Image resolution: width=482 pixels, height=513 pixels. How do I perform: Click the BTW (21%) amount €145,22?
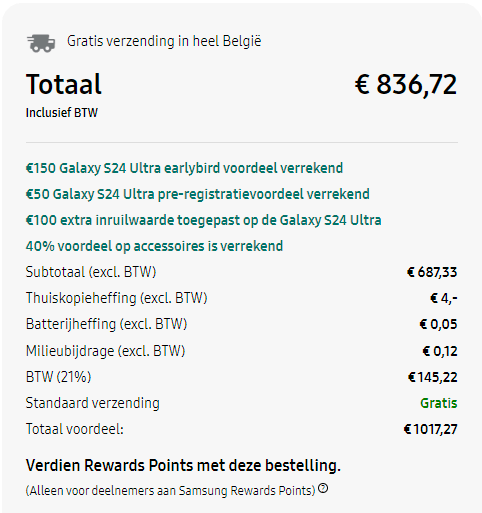433,377
